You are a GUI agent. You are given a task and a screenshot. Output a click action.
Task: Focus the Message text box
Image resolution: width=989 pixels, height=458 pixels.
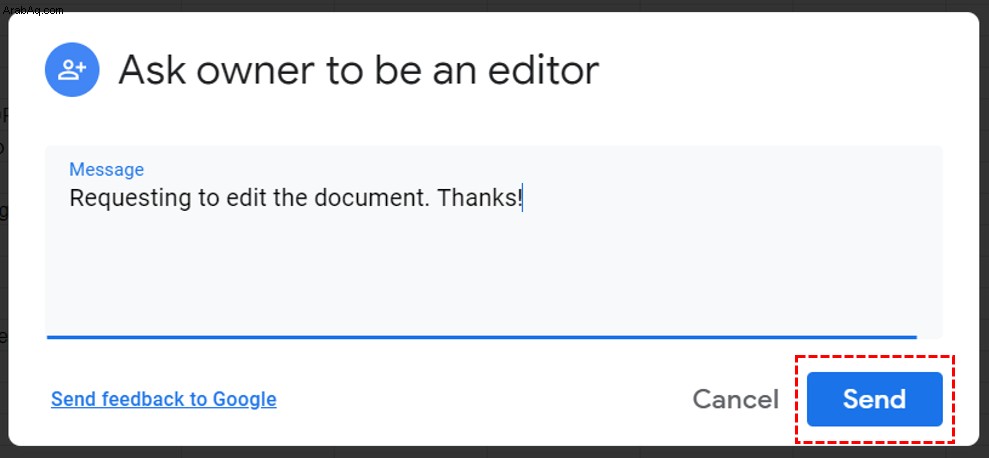click(494, 242)
